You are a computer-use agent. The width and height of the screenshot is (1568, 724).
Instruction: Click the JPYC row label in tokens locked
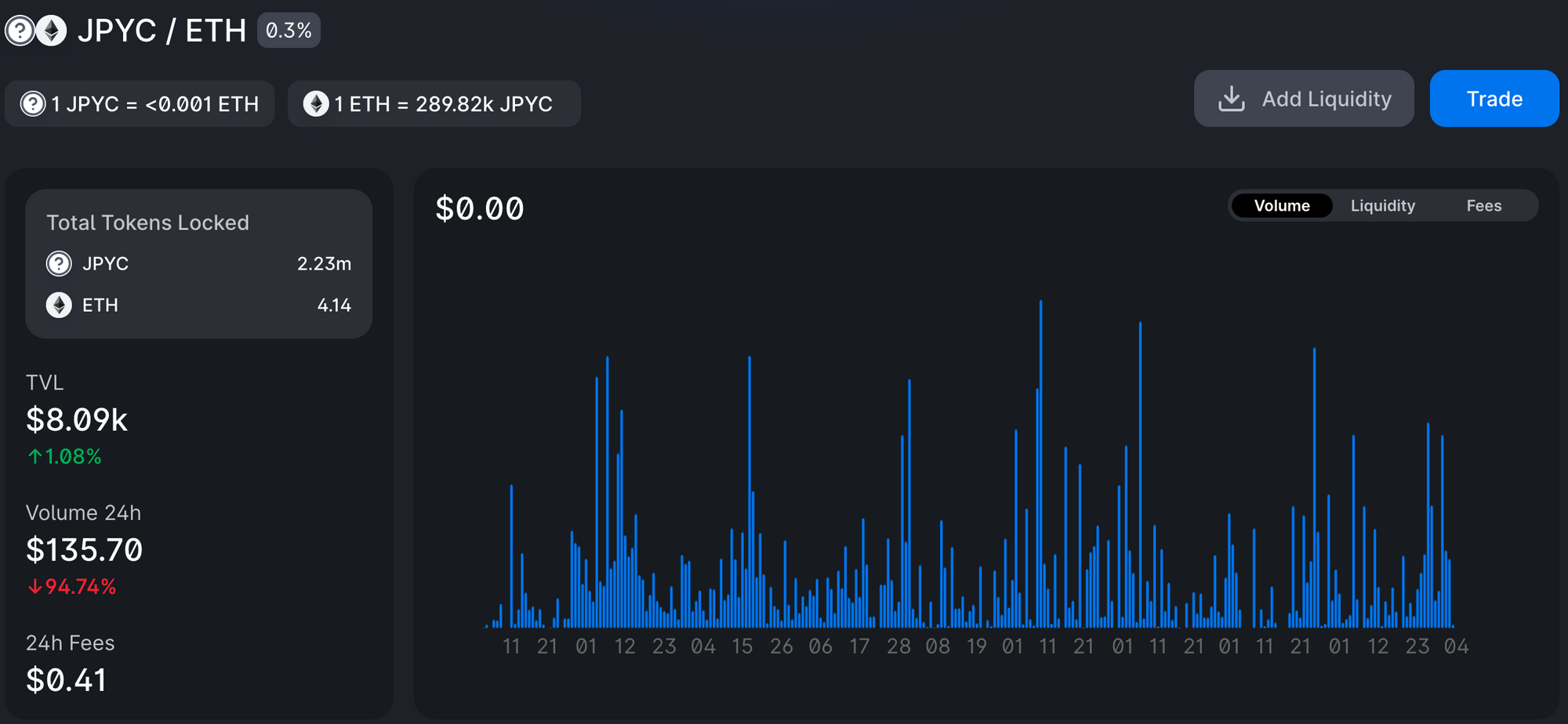click(105, 263)
